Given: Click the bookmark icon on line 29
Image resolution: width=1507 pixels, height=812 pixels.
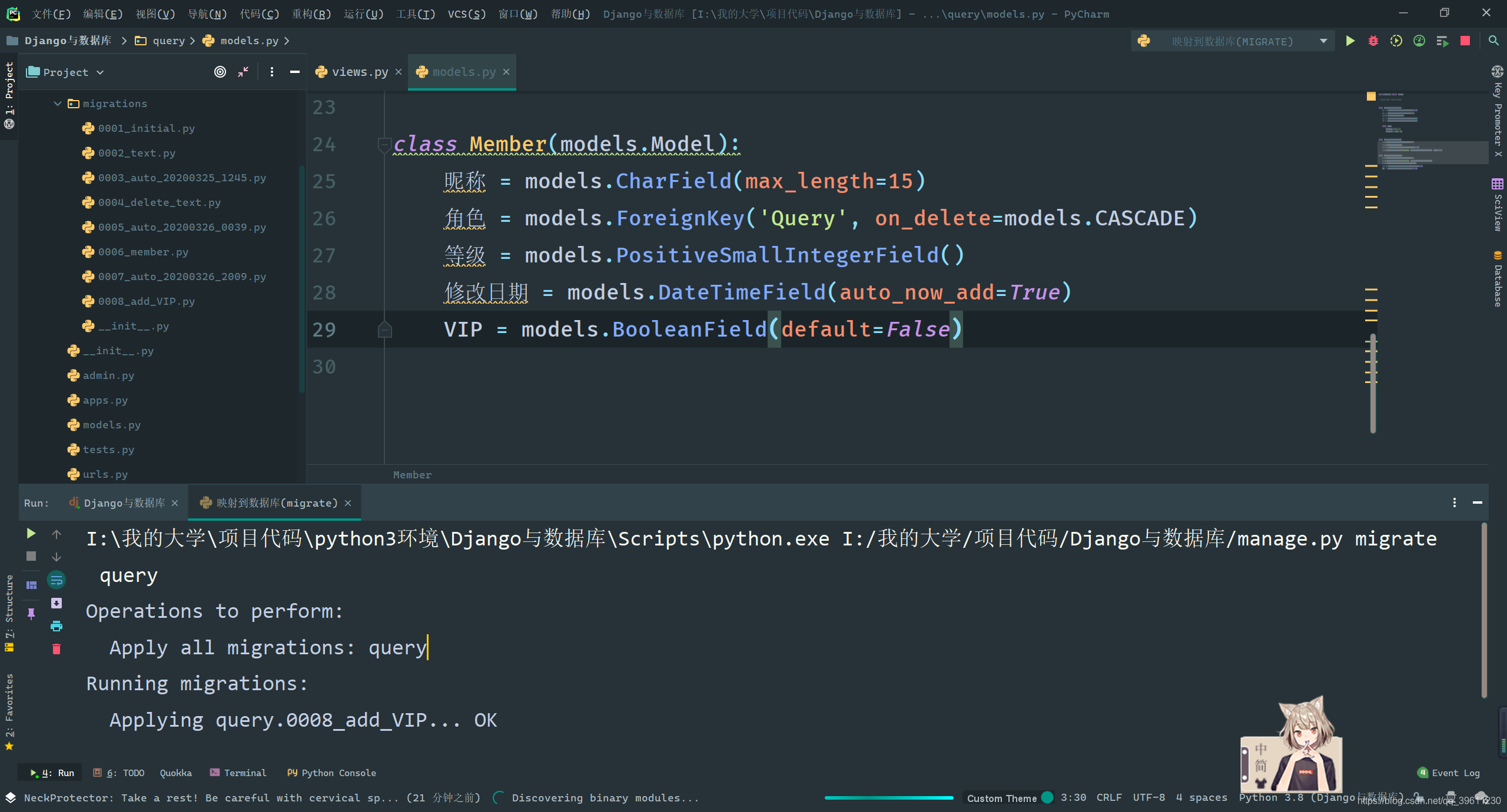Looking at the screenshot, I should [x=383, y=328].
